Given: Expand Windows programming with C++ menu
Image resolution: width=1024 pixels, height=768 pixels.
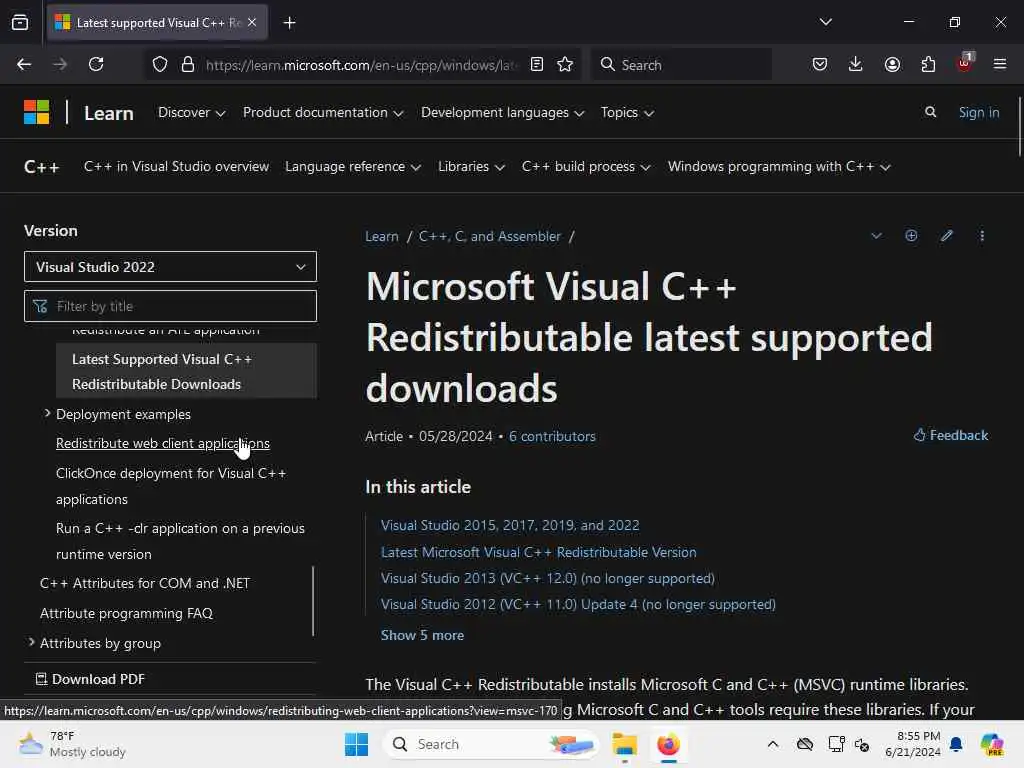Looking at the screenshot, I should pos(779,167).
